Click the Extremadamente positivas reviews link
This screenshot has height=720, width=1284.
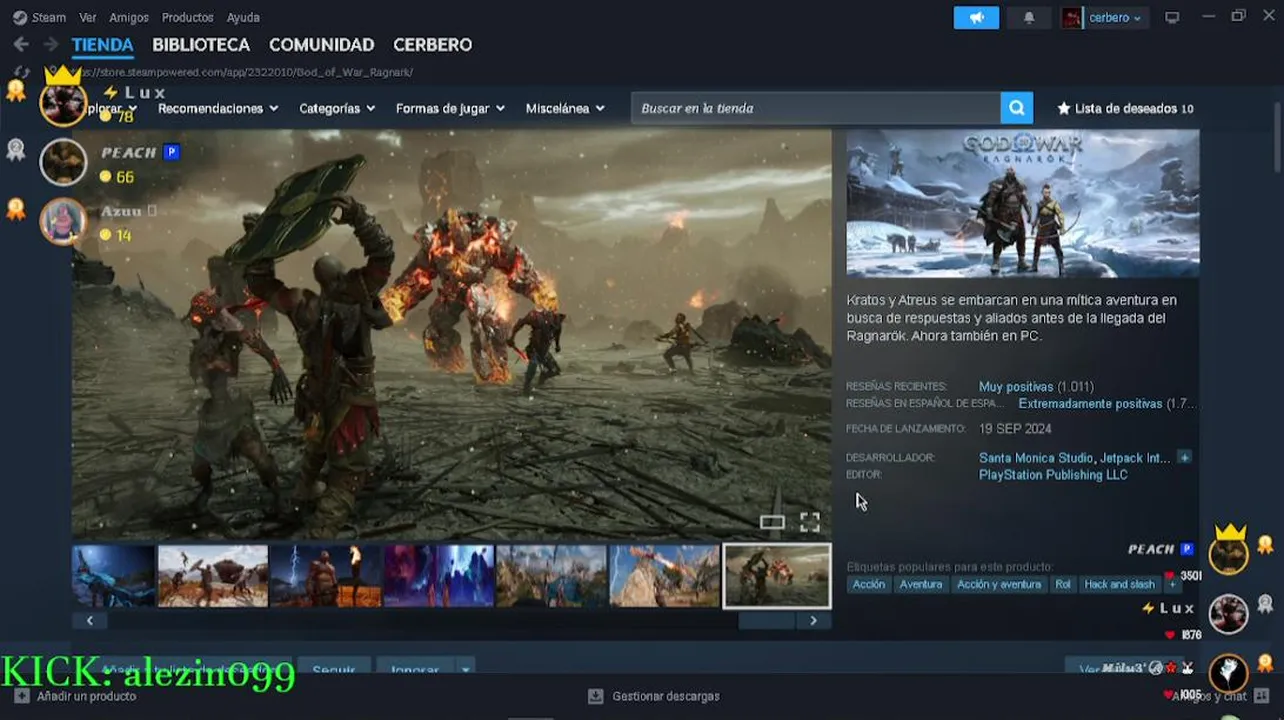[1090, 404]
